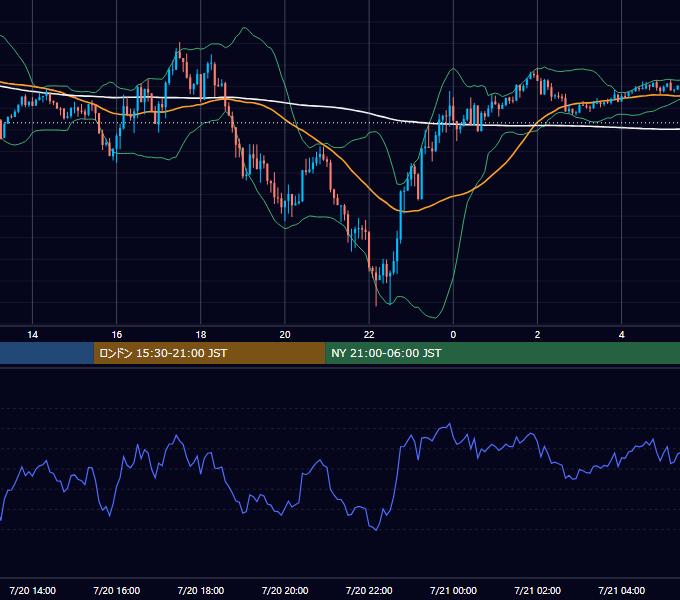Click the 16 hour axis label

[117, 335]
